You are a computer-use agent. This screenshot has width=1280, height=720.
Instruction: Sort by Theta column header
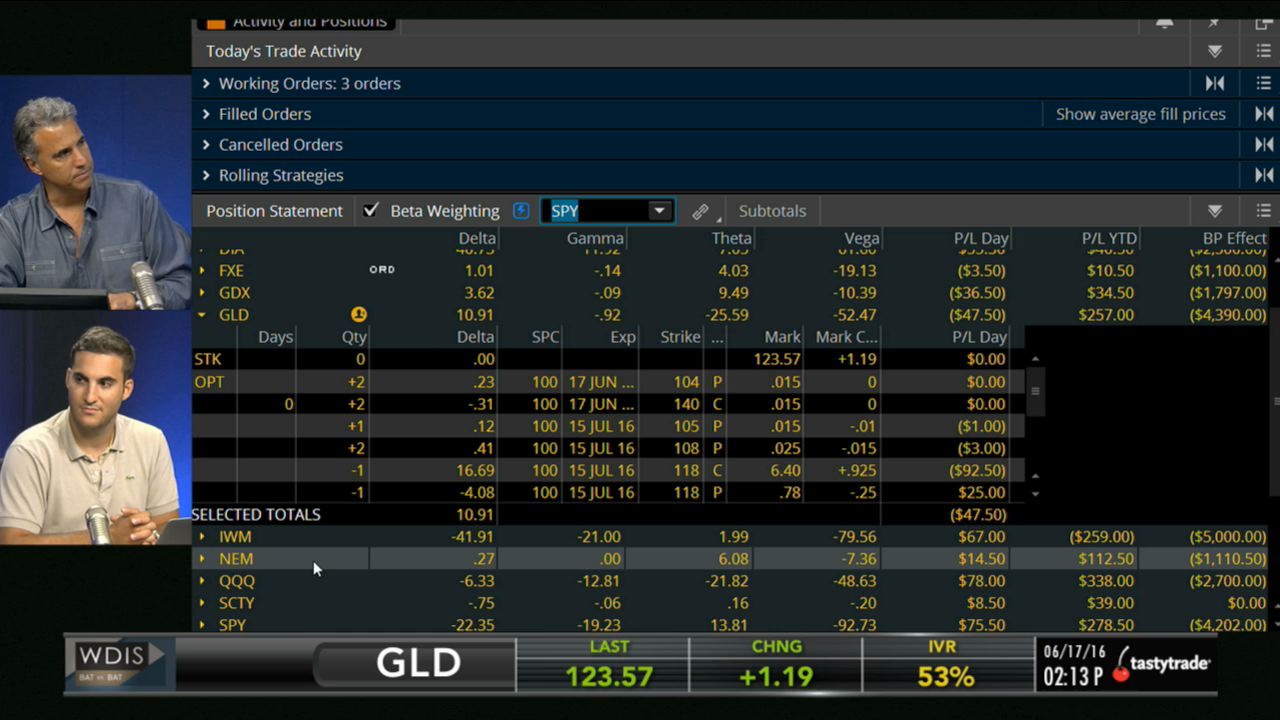(x=731, y=238)
